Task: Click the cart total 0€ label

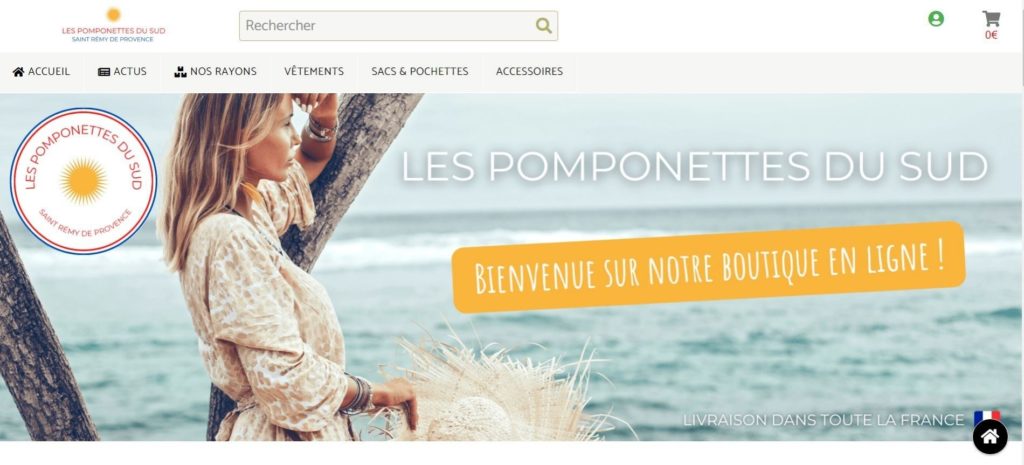Action: coord(991,35)
